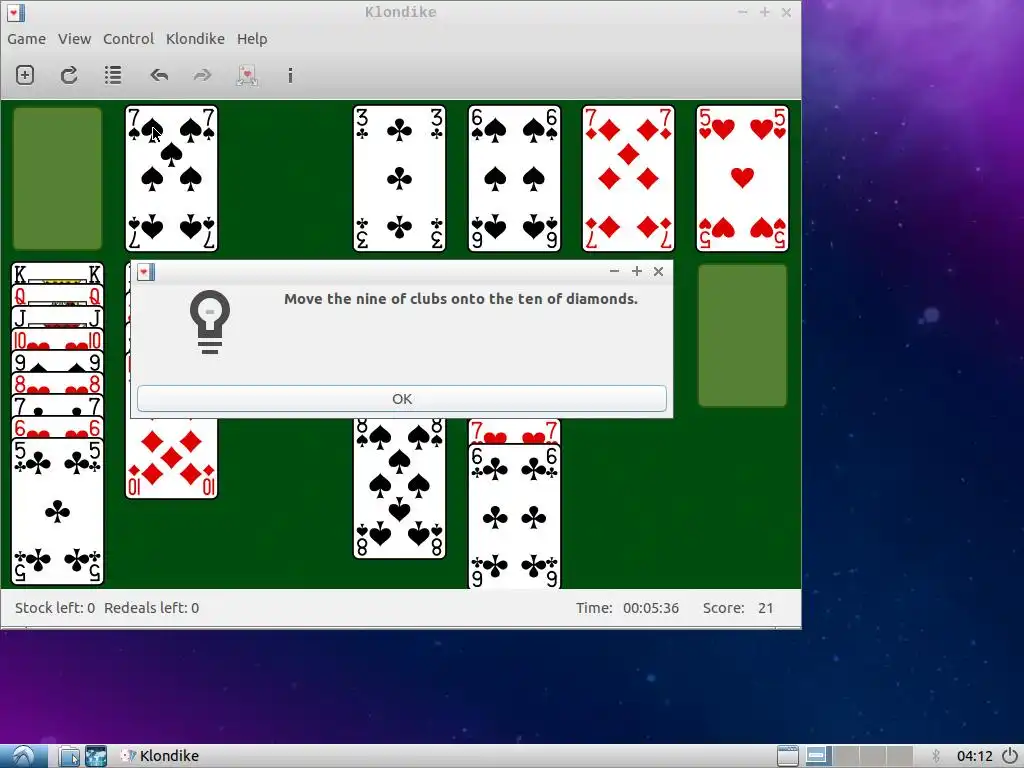Open the Game menu
This screenshot has width=1024, height=768.
click(x=26, y=39)
